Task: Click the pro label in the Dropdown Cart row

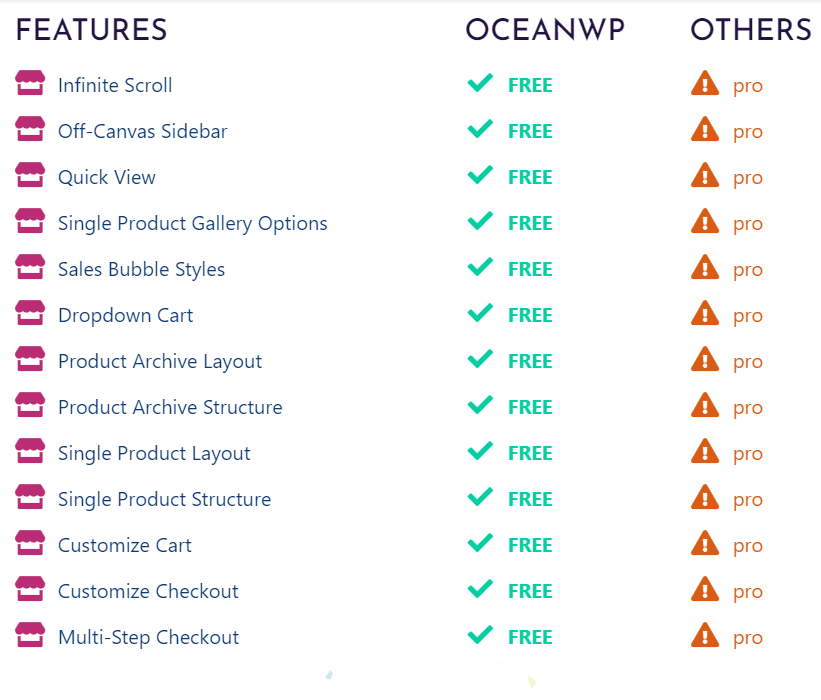Action: [748, 316]
